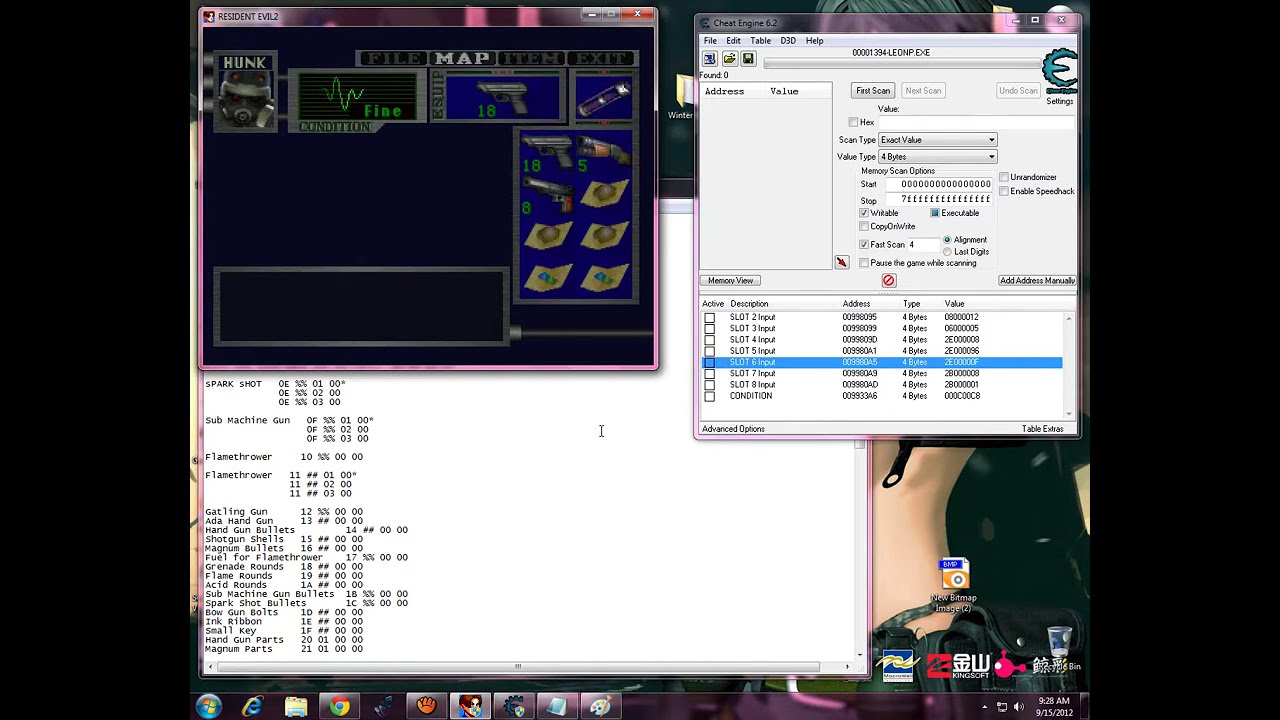1280x720 pixels.
Task: Open the File menu in Cheat Engine
Action: (710, 41)
